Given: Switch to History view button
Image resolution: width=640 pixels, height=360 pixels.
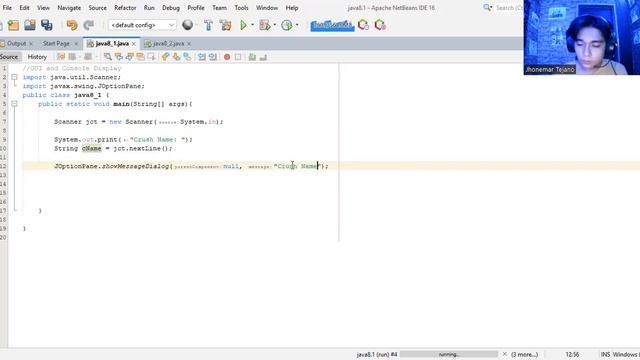Looking at the screenshot, I should coord(37,57).
